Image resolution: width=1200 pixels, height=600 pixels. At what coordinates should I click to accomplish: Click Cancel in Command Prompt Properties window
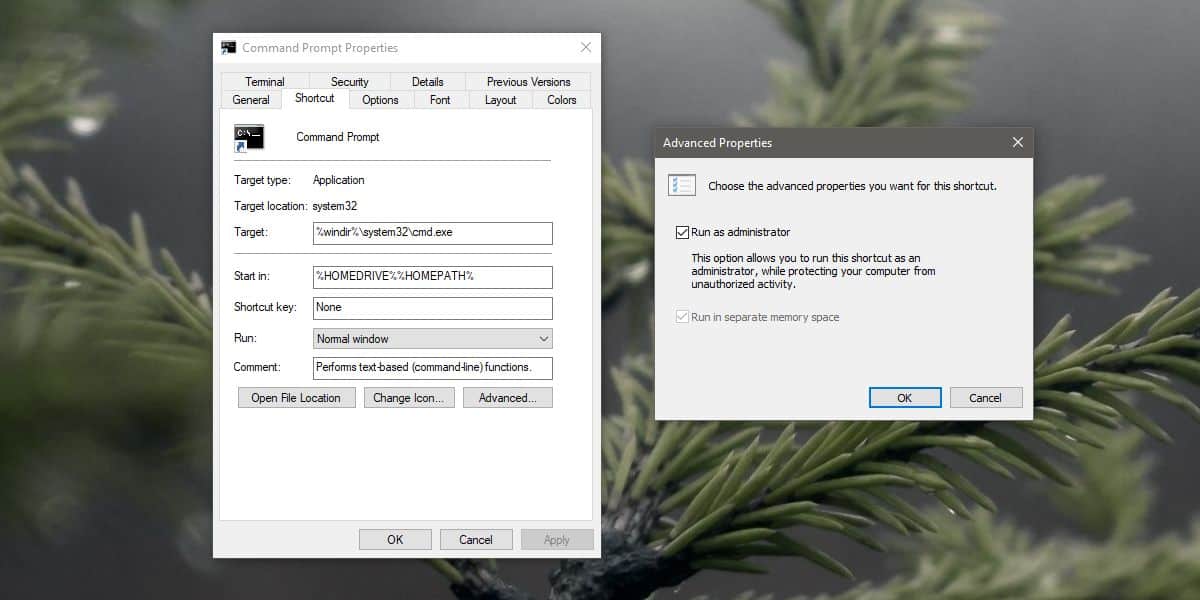point(476,540)
